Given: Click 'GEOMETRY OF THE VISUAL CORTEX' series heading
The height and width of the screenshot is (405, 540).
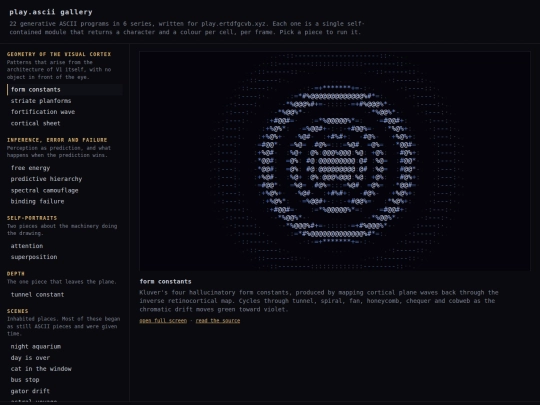Looking at the screenshot, I should [59, 54].
